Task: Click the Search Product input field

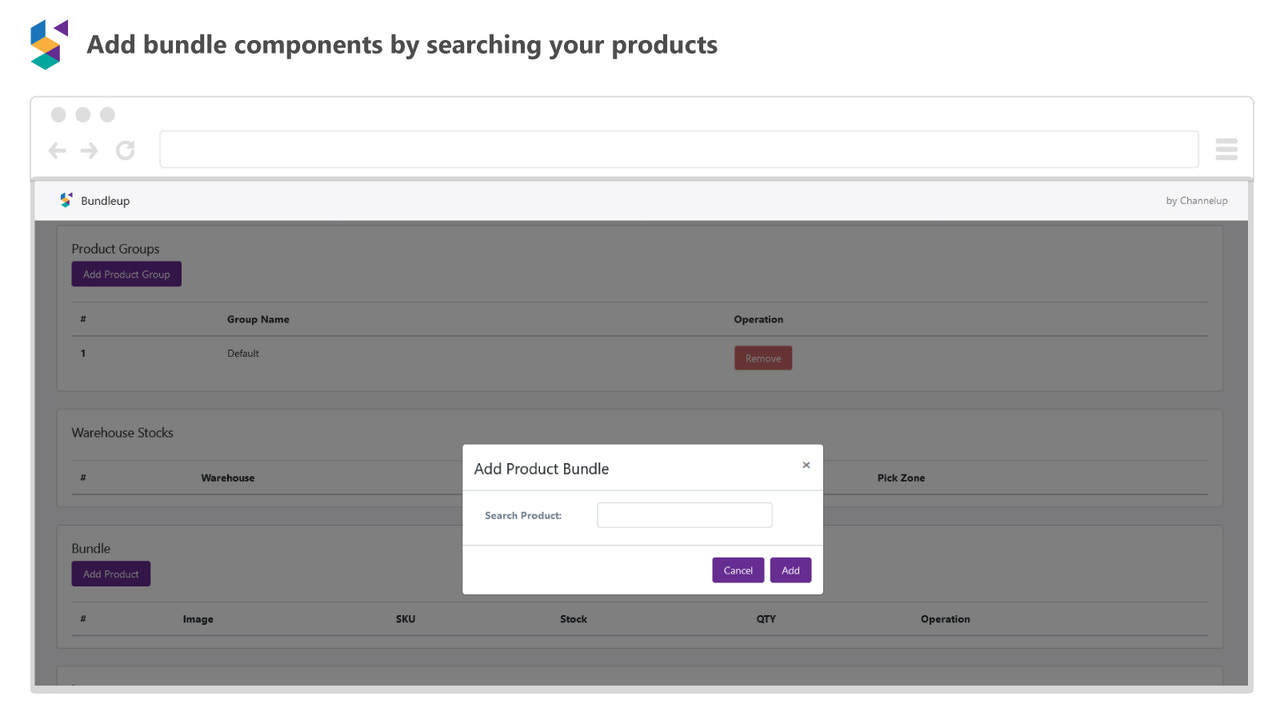Action: click(684, 514)
